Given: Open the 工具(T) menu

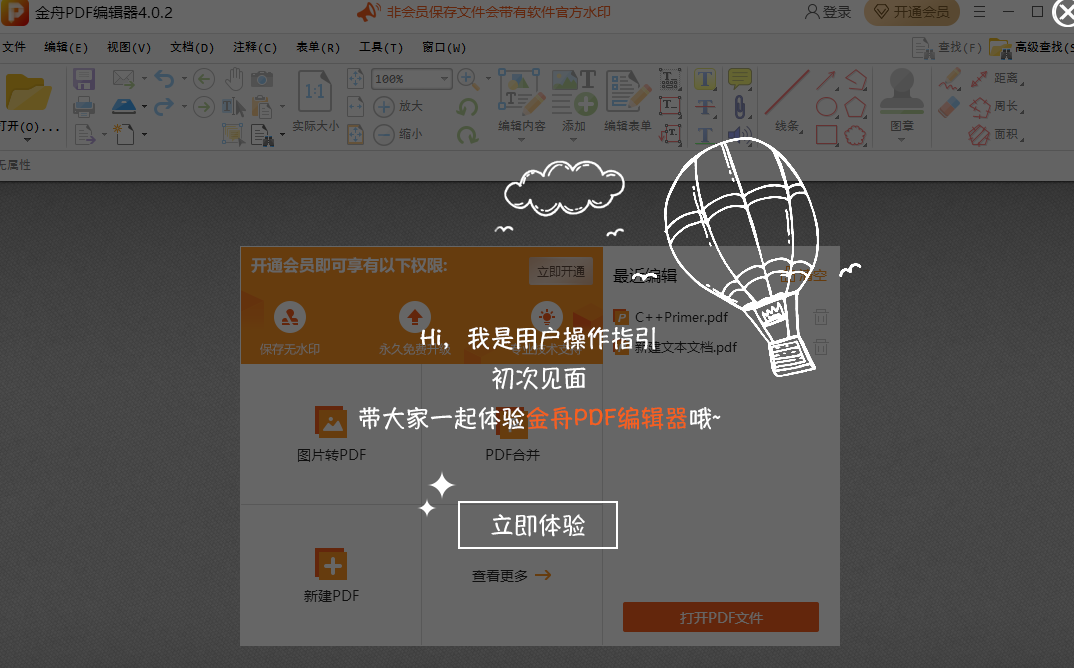Looking at the screenshot, I should (x=381, y=47).
